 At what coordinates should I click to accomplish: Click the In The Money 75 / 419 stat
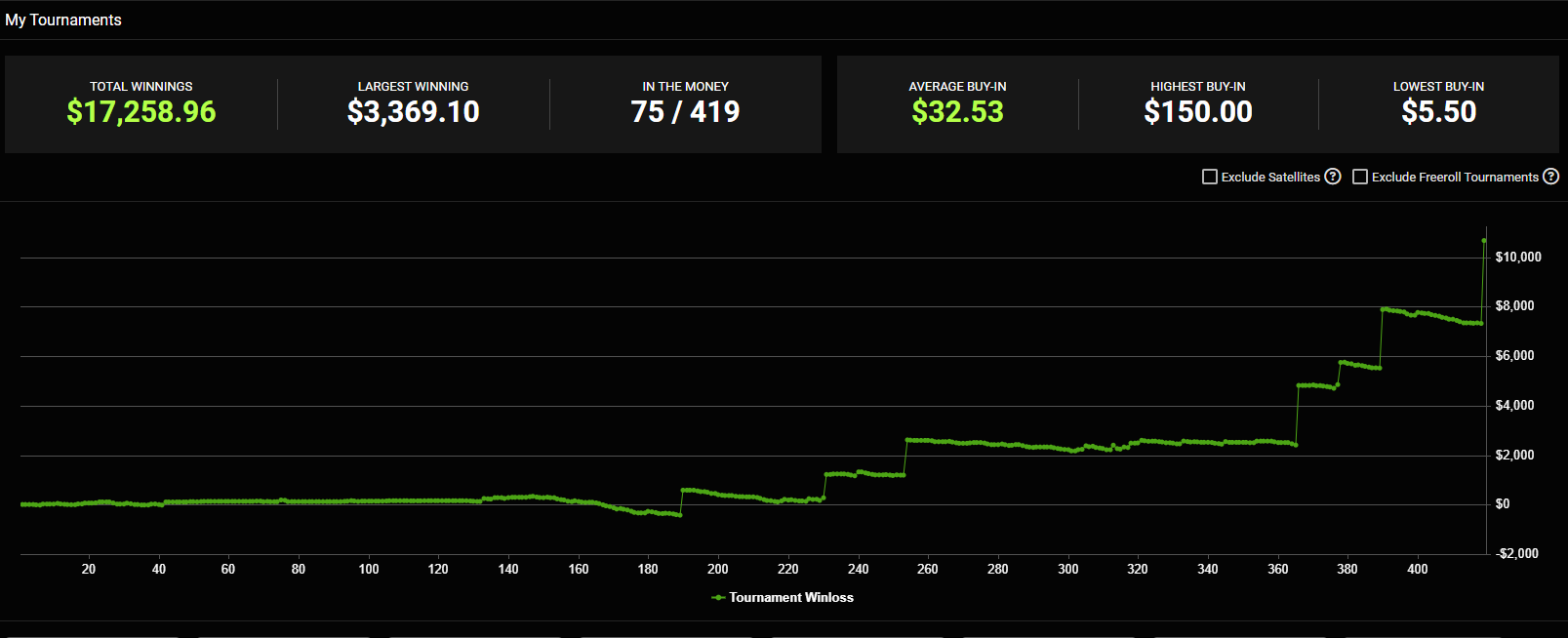tap(685, 112)
